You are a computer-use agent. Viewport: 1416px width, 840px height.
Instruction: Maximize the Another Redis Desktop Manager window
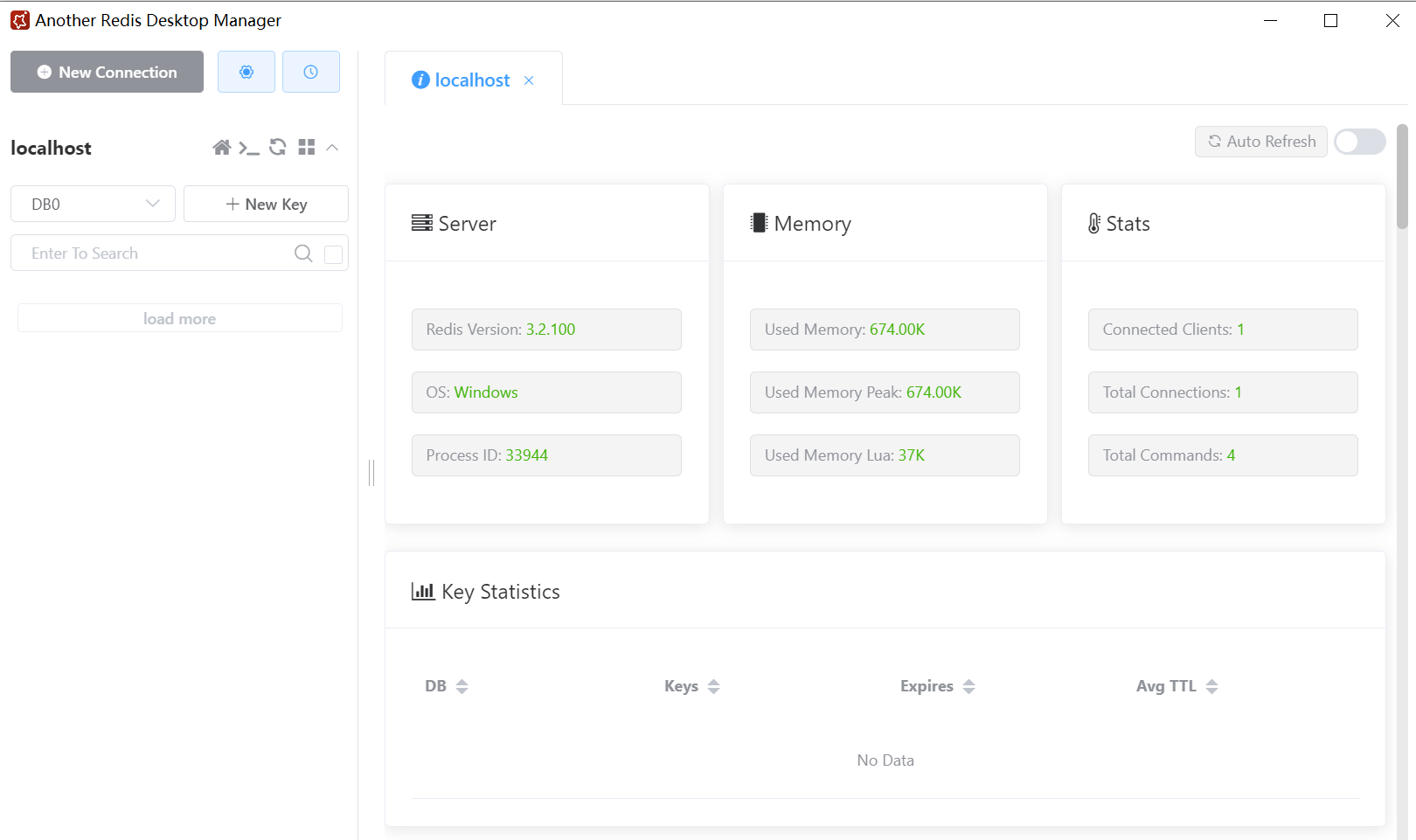1331,20
